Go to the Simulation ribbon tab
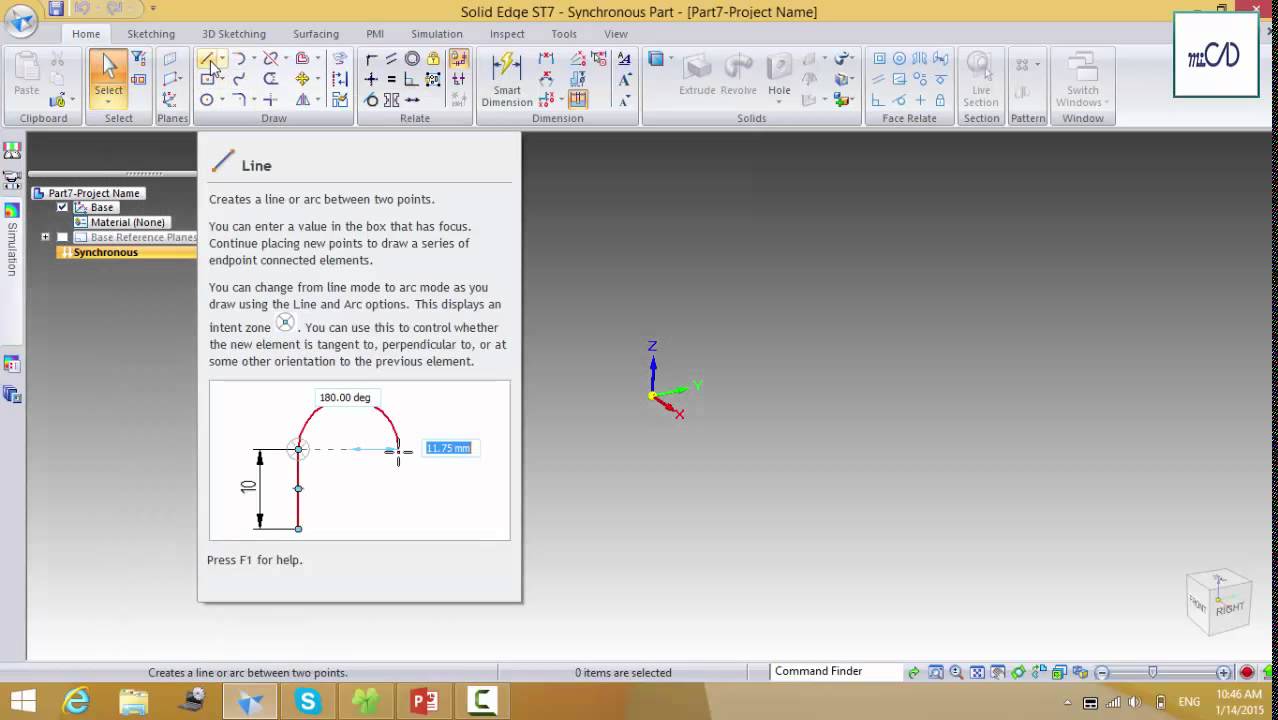Viewport: 1278px width, 720px height. [x=437, y=34]
